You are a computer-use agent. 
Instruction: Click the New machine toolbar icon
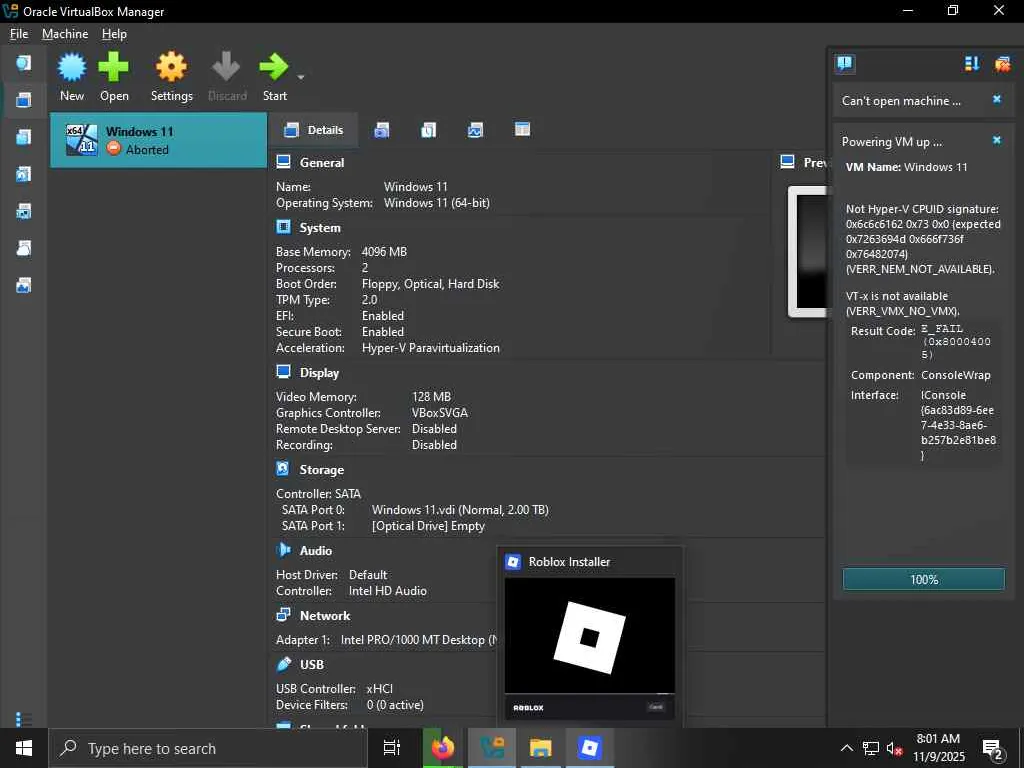coord(72,67)
